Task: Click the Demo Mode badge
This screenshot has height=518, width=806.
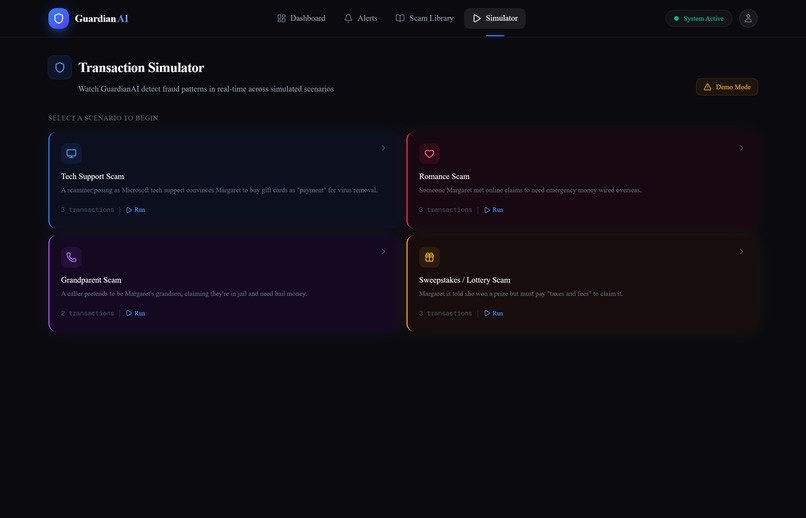Action: 727,87
